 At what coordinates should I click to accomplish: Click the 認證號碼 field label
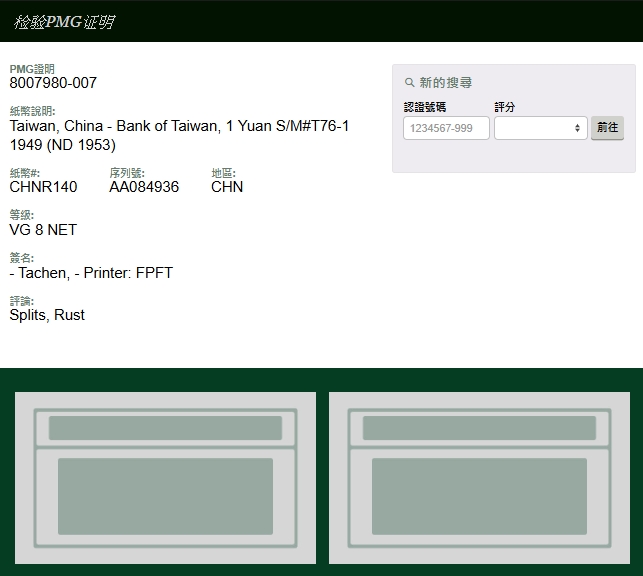point(425,107)
